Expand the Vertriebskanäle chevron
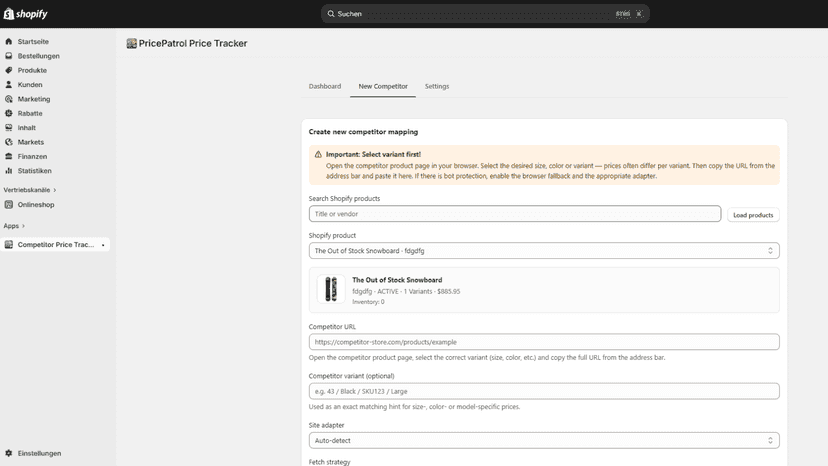The height and width of the screenshot is (466, 828). point(54,190)
